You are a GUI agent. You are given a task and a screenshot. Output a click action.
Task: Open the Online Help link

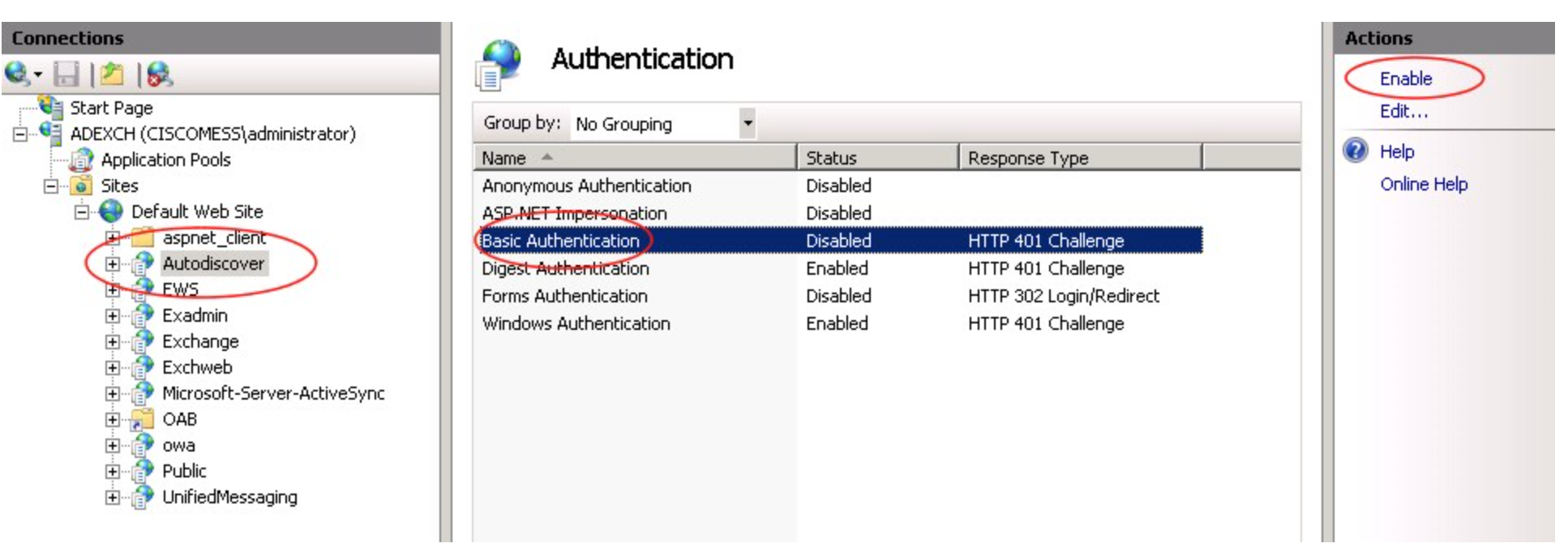[x=1423, y=184]
